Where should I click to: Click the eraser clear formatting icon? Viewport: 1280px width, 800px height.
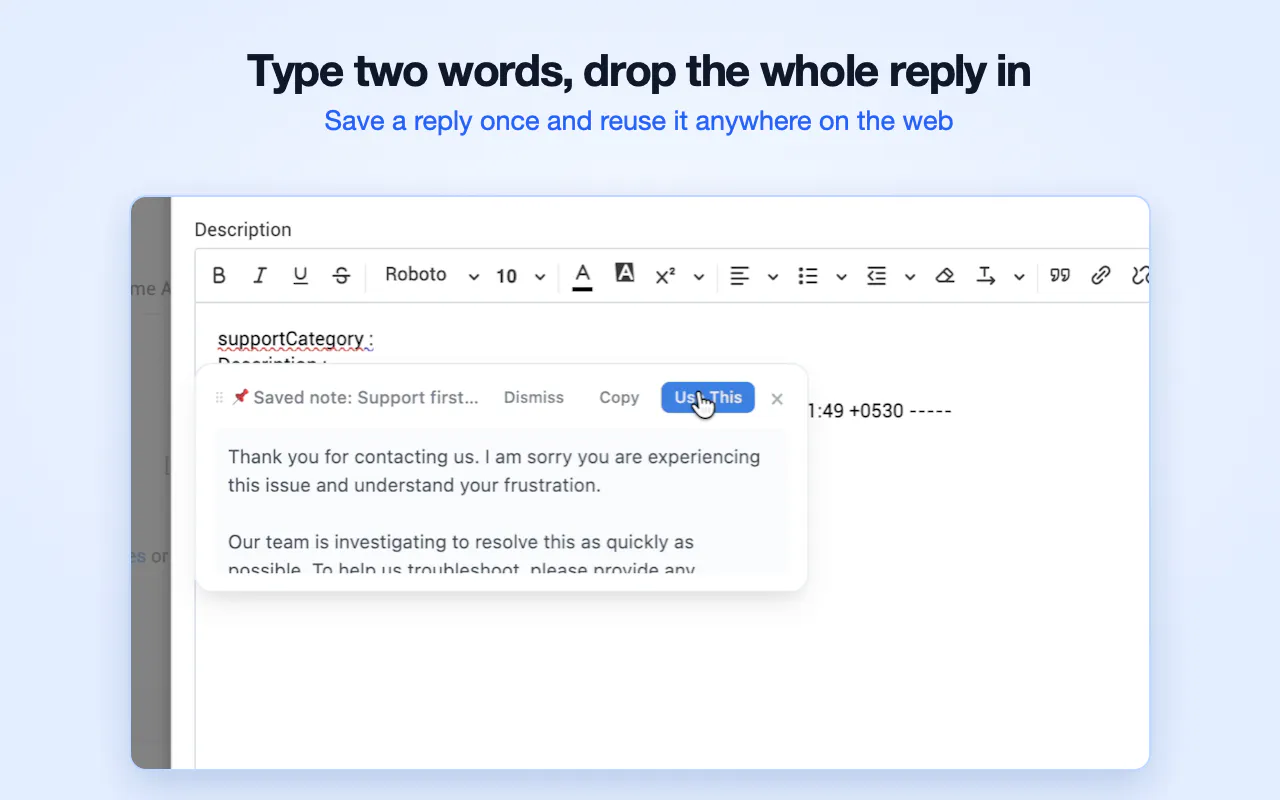(x=945, y=276)
